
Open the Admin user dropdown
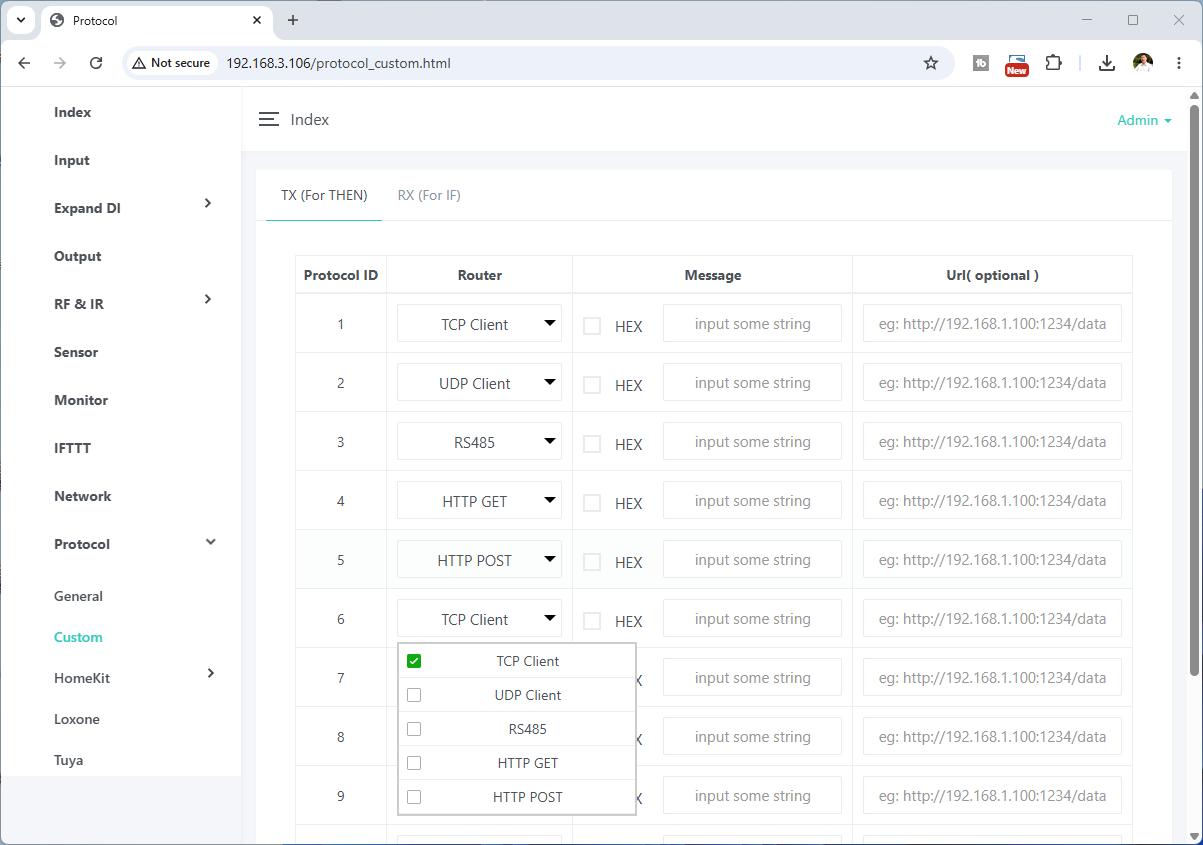pyautogui.click(x=1144, y=120)
